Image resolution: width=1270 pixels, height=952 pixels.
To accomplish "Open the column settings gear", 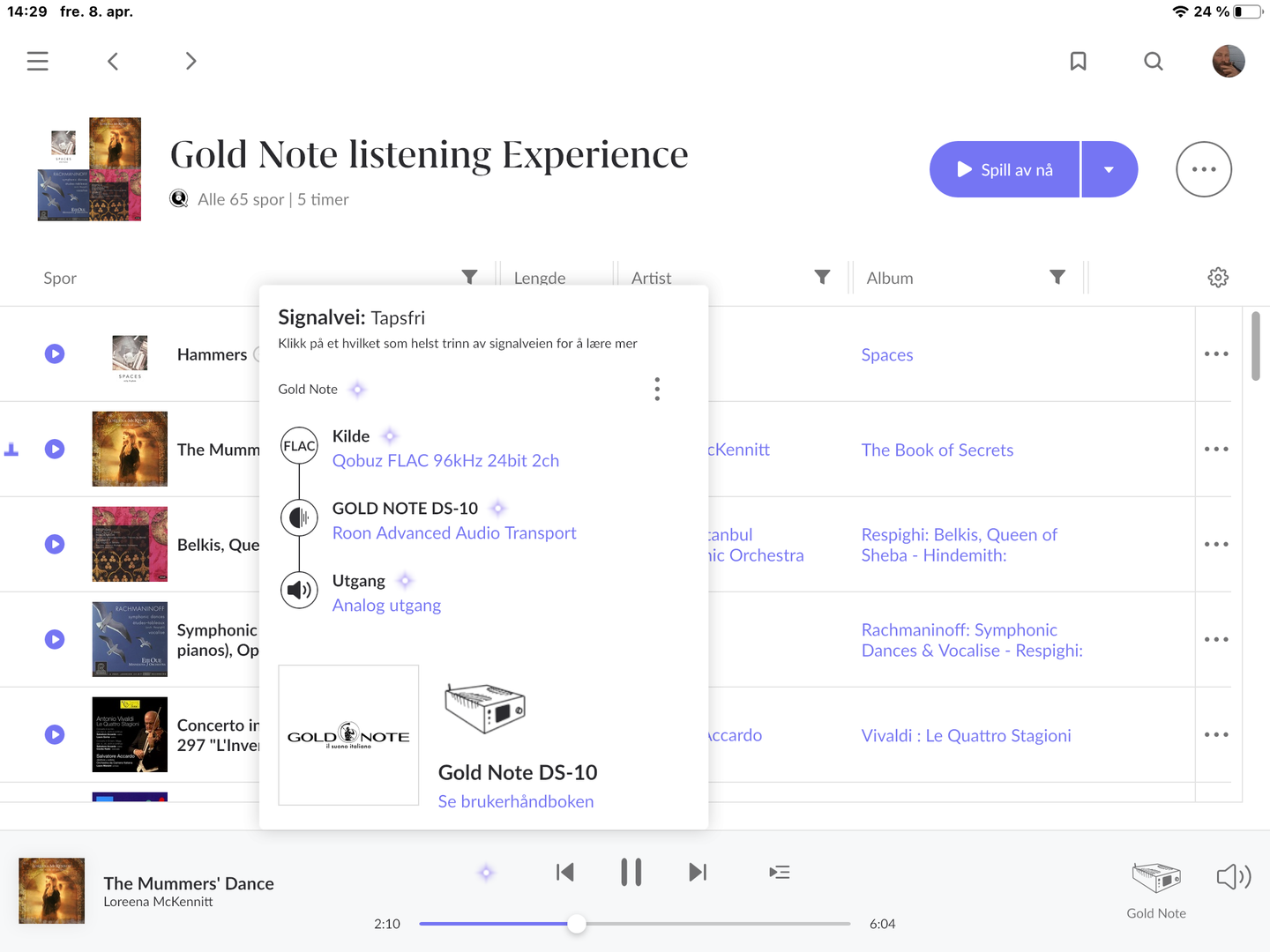I will 1218,278.
